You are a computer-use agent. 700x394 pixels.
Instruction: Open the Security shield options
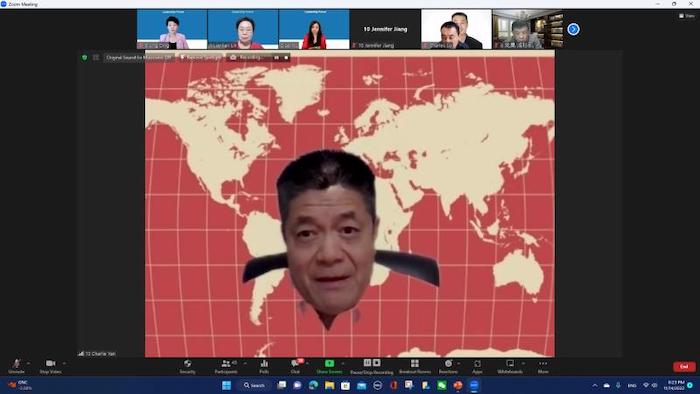pyautogui.click(x=188, y=364)
